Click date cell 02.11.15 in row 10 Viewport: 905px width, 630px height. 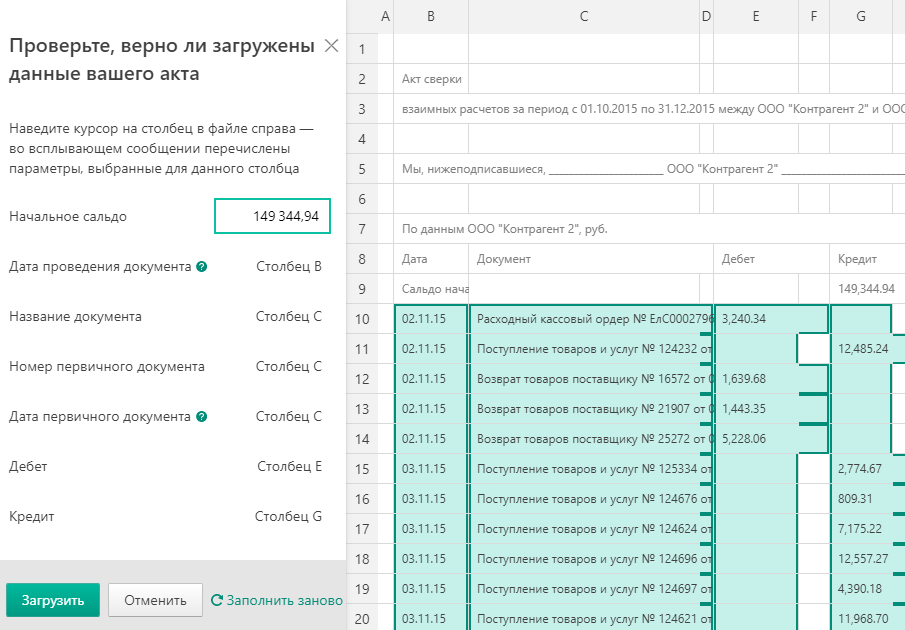coord(431,319)
